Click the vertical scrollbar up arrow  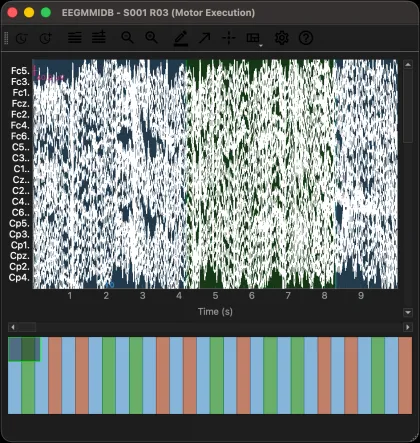[408, 65]
